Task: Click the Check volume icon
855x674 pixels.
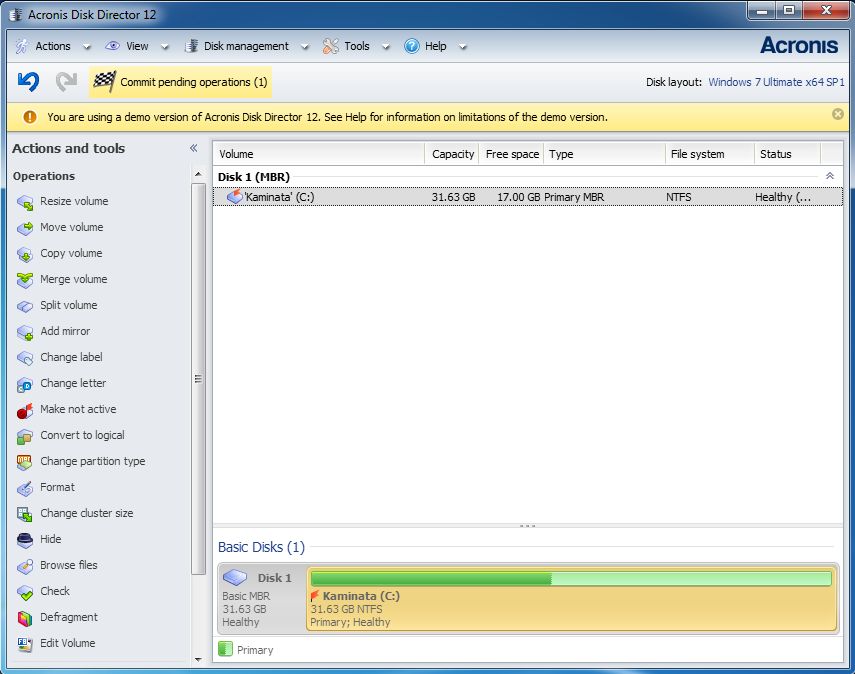Action: (25, 592)
